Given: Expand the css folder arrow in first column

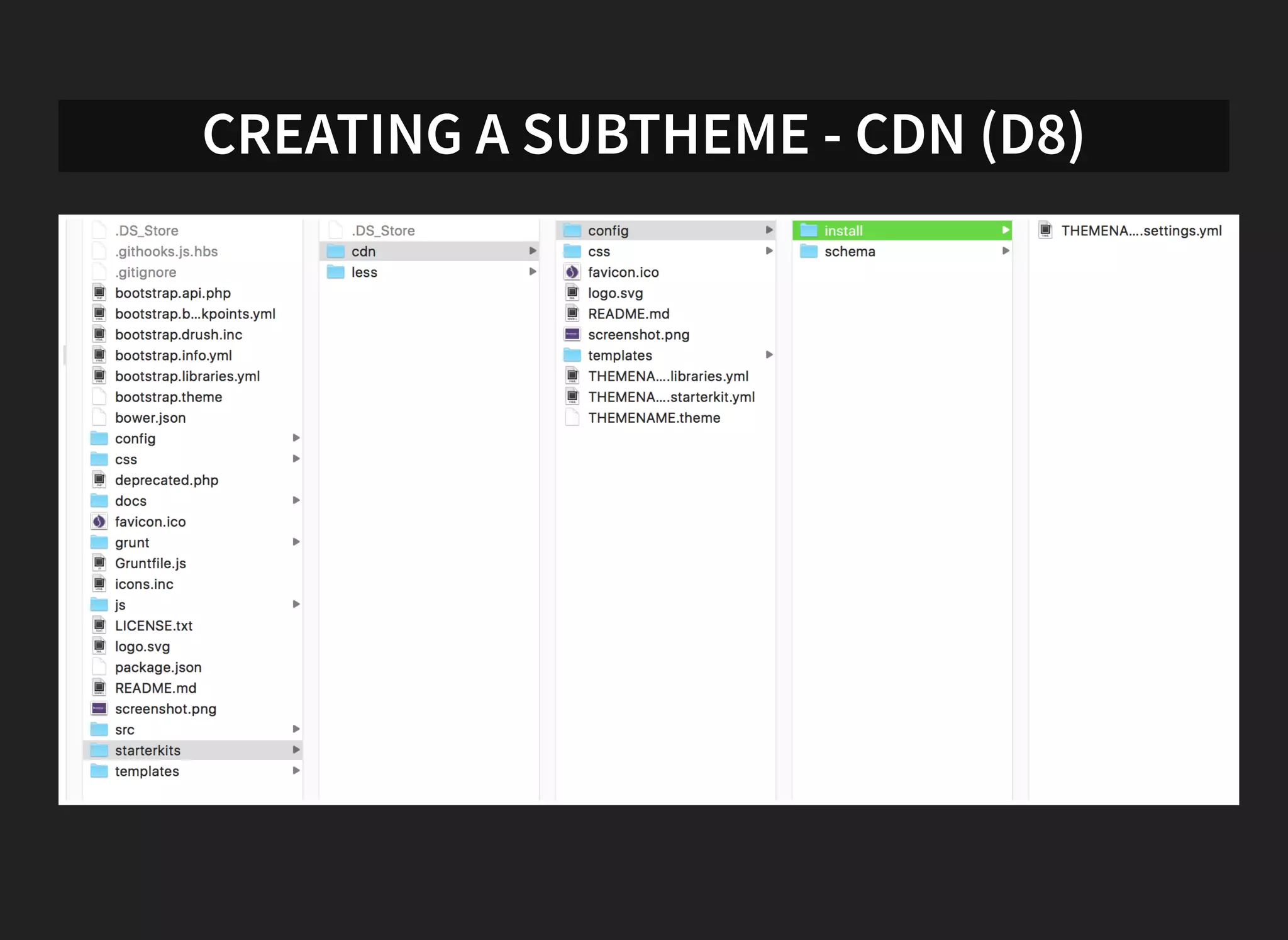Looking at the screenshot, I should (x=296, y=458).
